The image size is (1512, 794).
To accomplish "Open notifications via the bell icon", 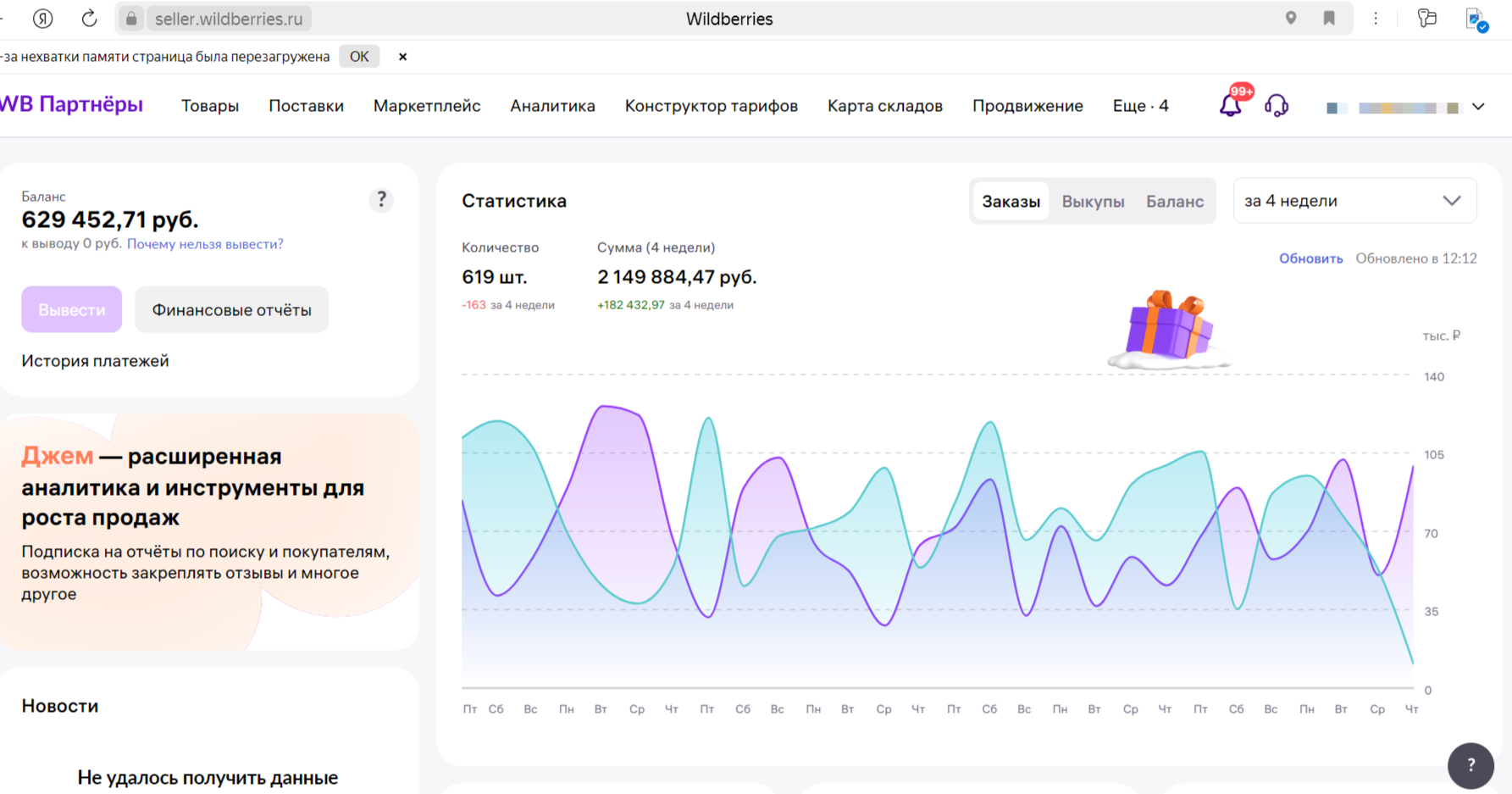I will (x=1231, y=105).
